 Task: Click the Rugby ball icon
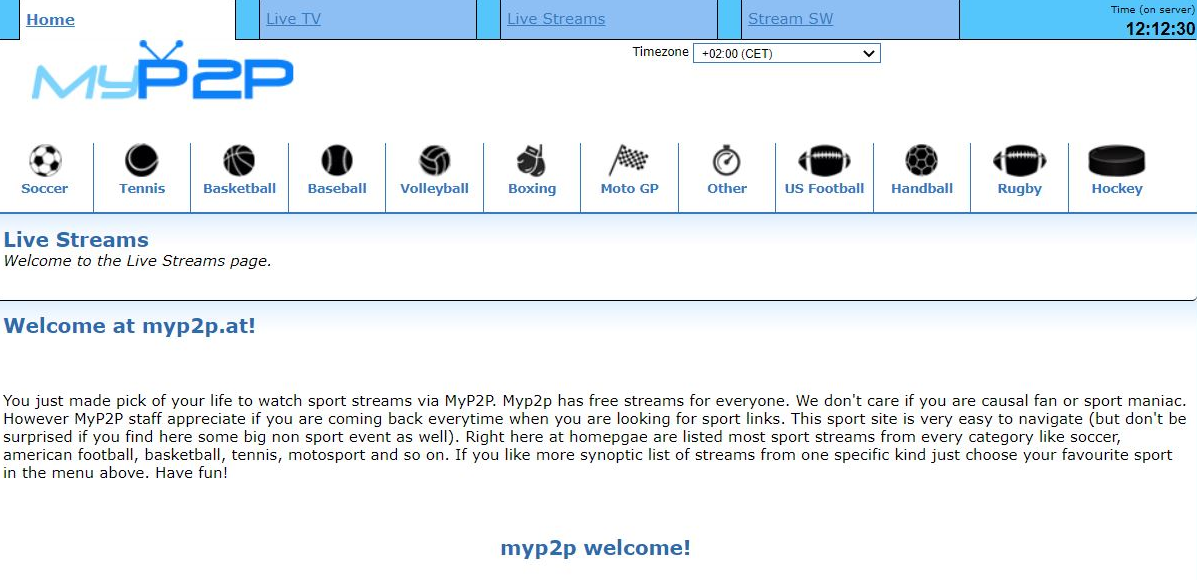click(x=1019, y=160)
